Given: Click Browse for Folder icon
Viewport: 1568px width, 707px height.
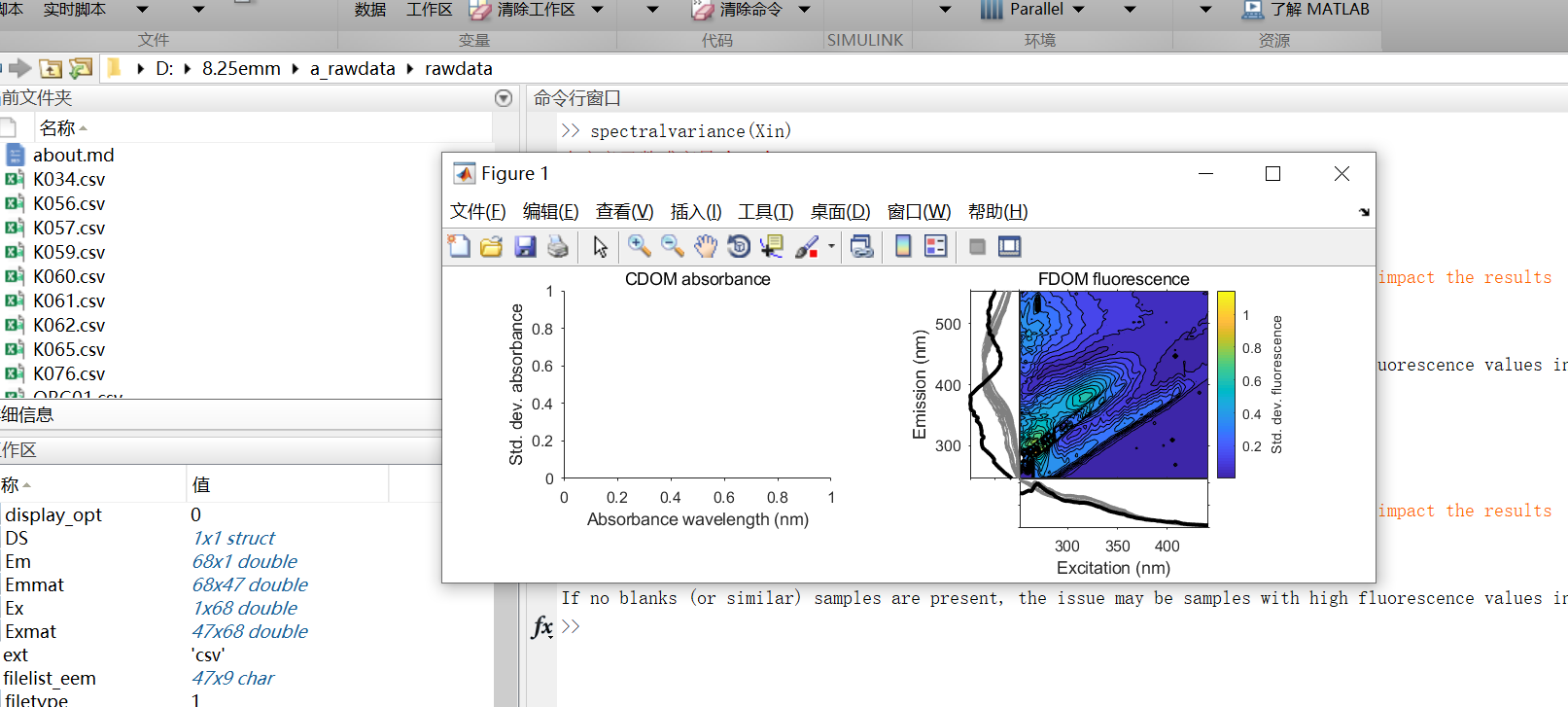Looking at the screenshot, I should tap(81, 68).
